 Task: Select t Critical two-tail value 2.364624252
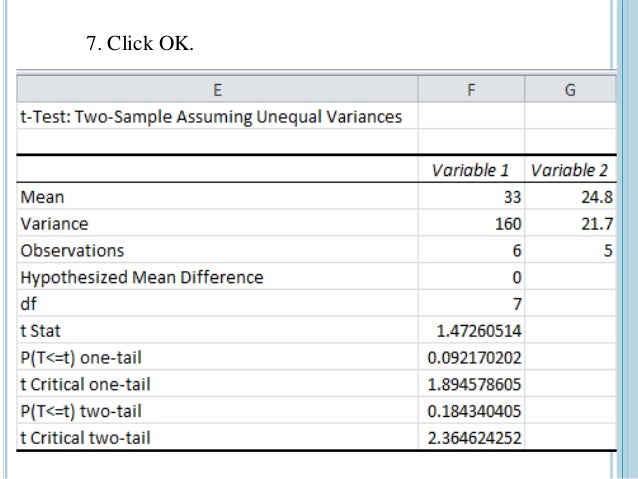tap(471, 437)
